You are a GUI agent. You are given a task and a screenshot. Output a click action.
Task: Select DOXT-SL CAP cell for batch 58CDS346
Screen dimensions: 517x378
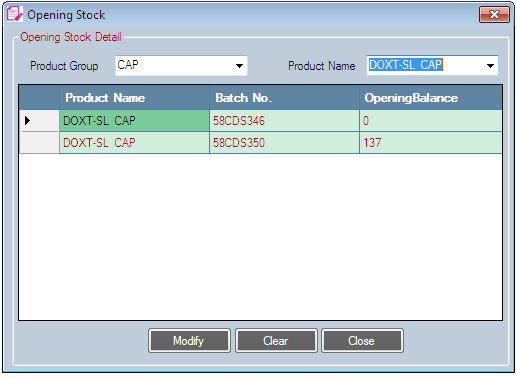134,121
